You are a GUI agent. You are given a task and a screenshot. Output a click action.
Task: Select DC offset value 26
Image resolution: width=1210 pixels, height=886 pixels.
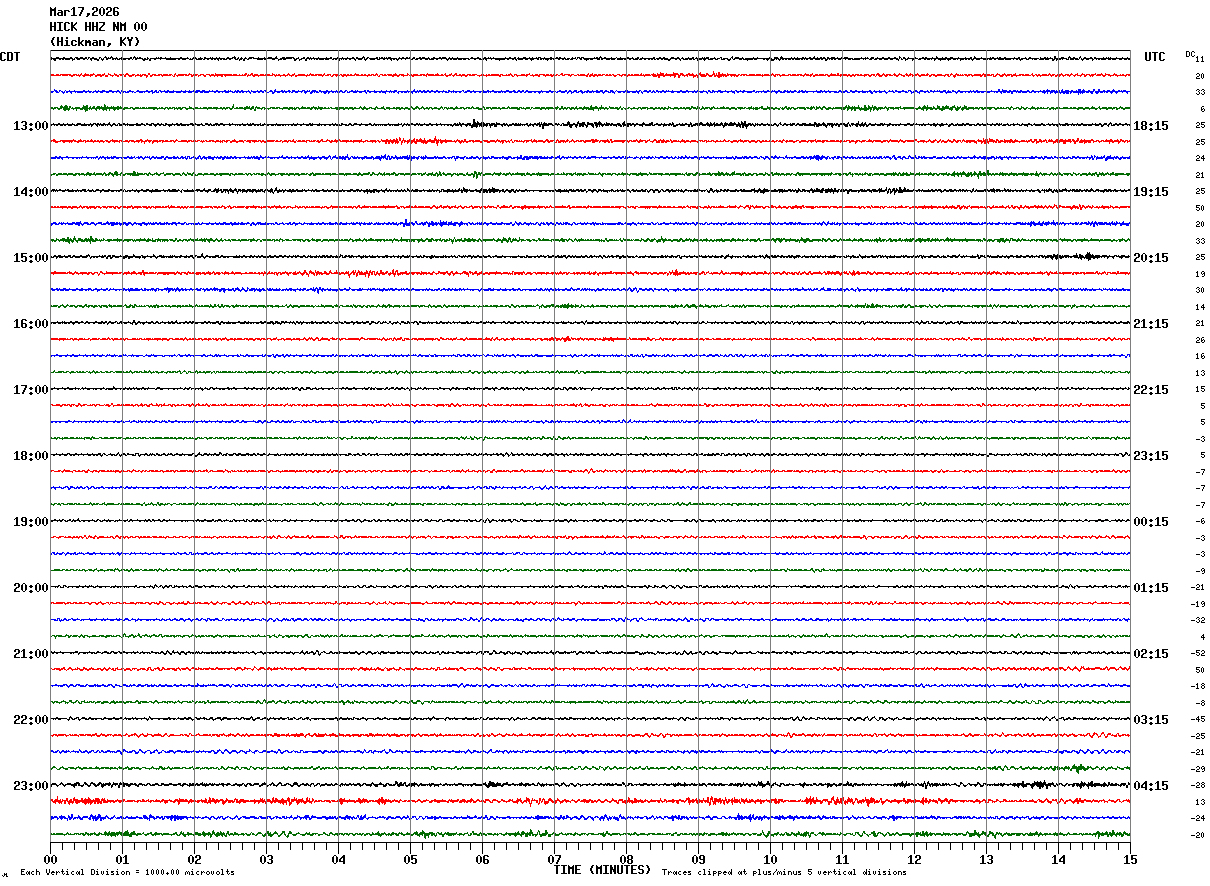click(x=1200, y=340)
